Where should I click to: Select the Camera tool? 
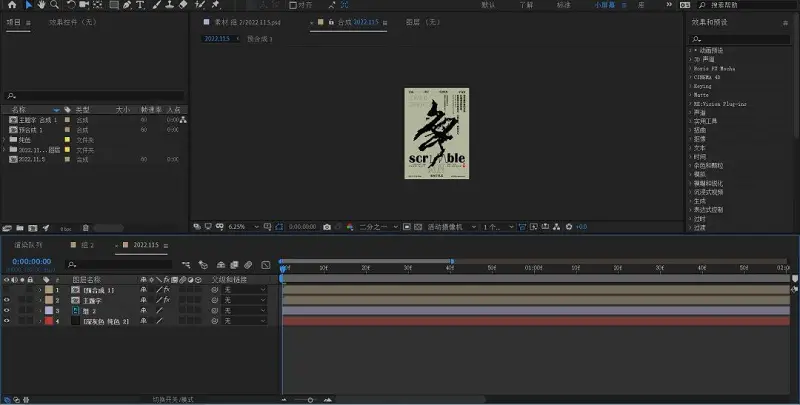point(84,5)
